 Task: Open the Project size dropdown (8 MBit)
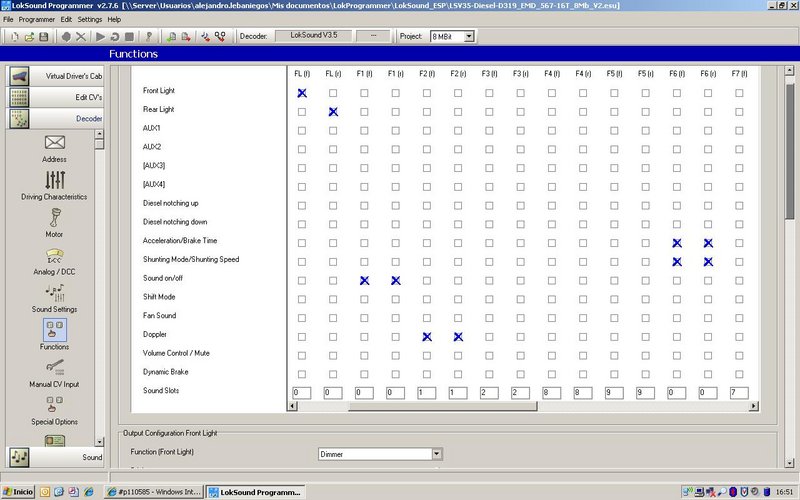click(x=469, y=36)
